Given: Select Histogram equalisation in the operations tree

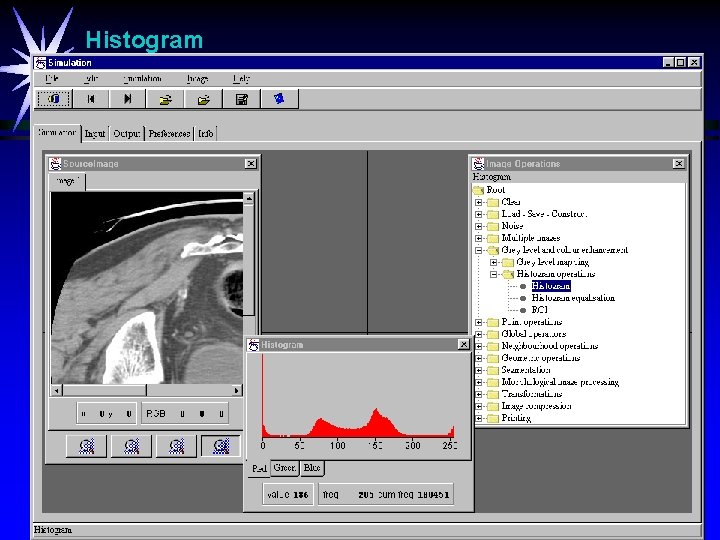Looking at the screenshot, I should [572, 298].
